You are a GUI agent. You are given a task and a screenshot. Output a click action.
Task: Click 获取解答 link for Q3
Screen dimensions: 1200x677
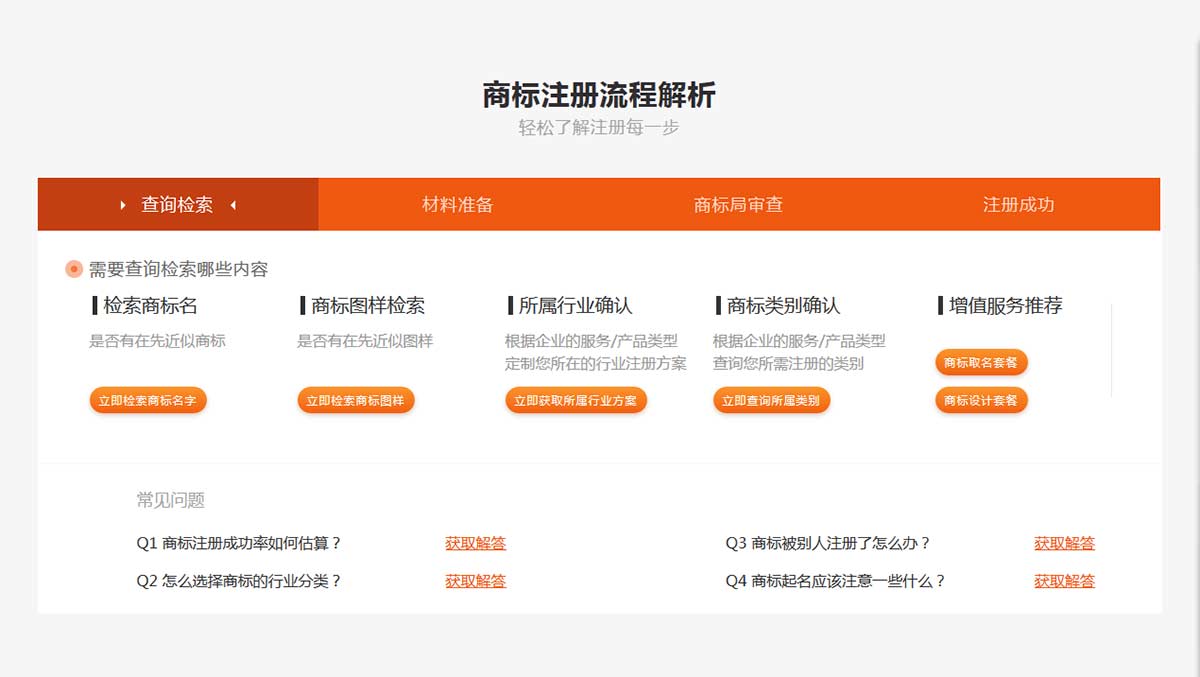pyautogui.click(x=1064, y=544)
